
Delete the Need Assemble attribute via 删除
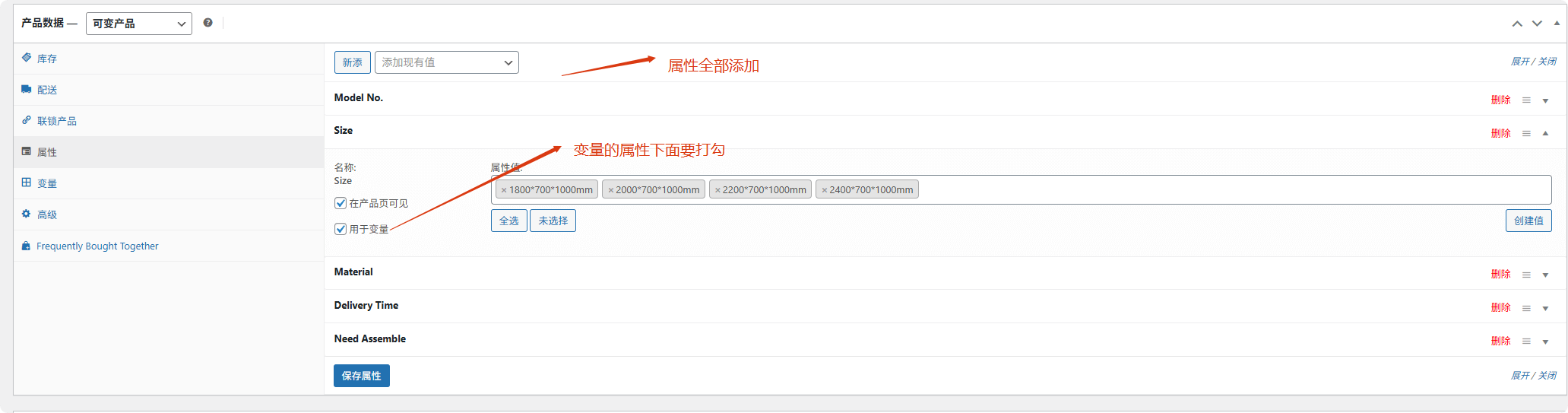1500,341
